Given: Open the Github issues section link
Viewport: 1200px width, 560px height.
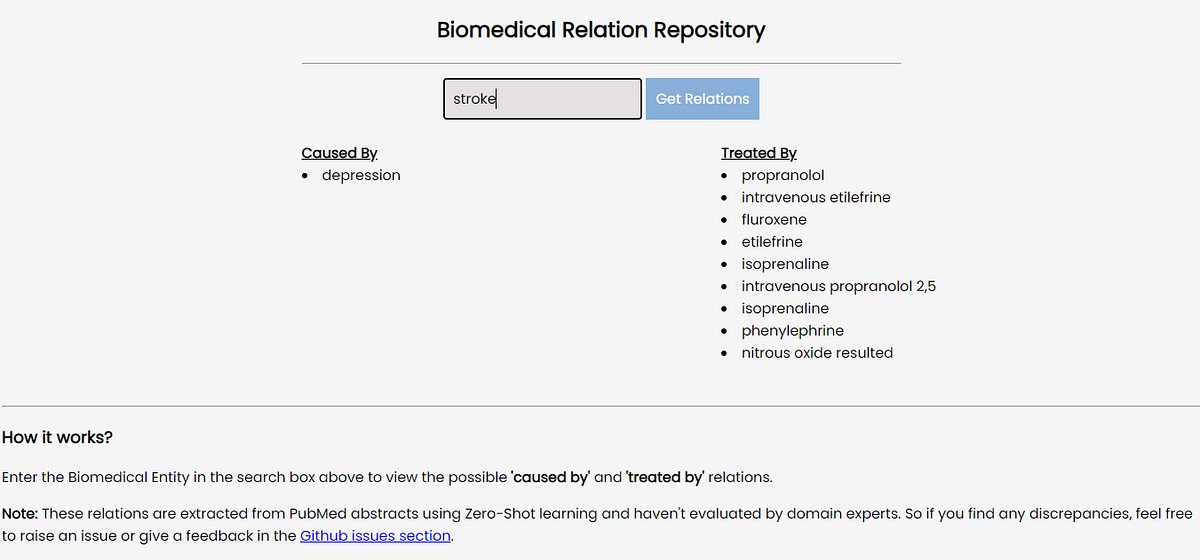Looking at the screenshot, I should [375, 536].
